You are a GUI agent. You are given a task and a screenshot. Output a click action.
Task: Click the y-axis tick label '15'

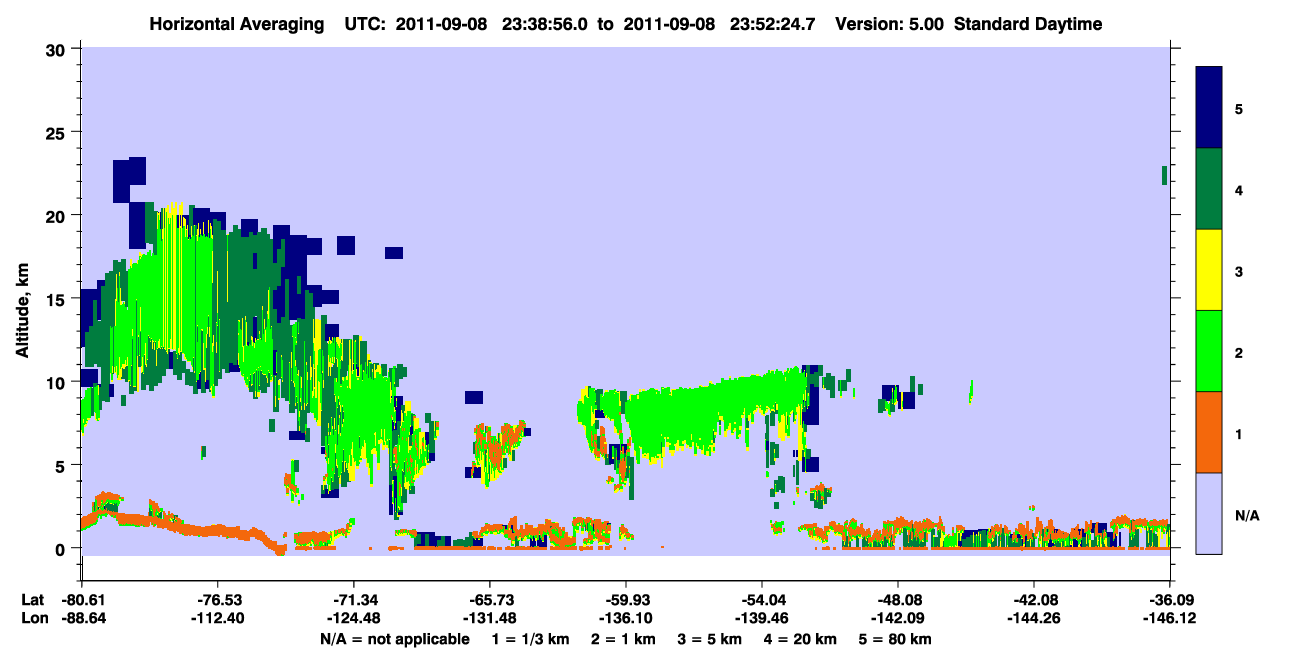[x=58, y=299]
